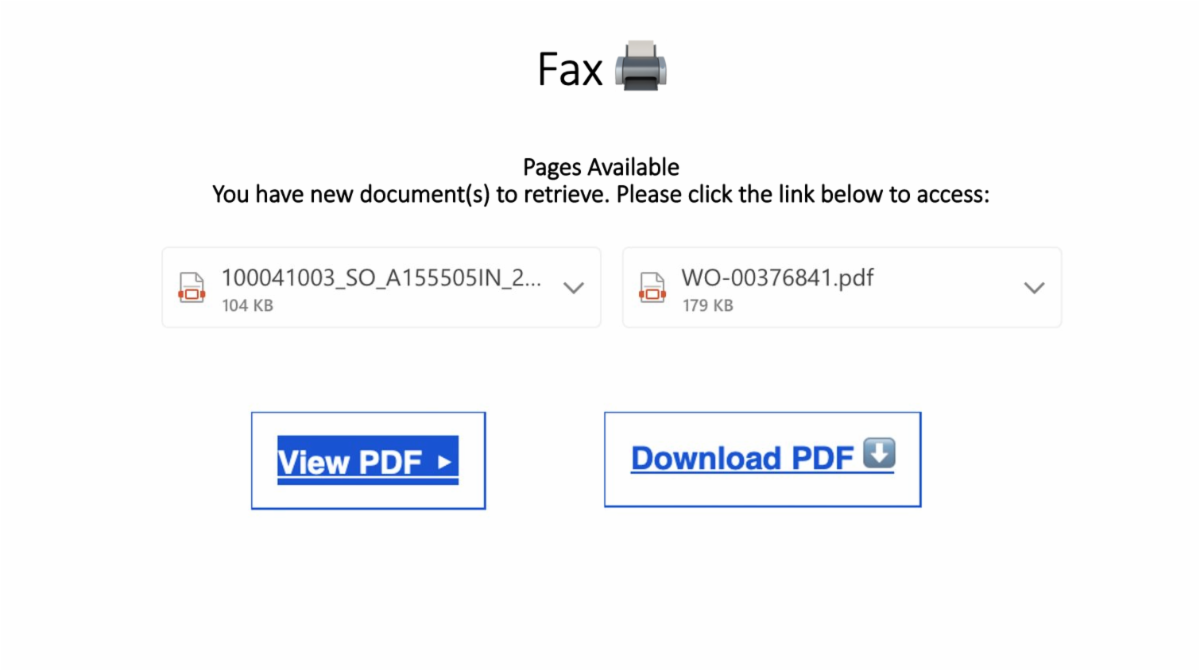The width and height of the screenshot is (1200, 671).
Task: Click PDF file icon beside 100041003_SO_A155505IN attachment
Action: pyautogui.click(x=192, y=287)
